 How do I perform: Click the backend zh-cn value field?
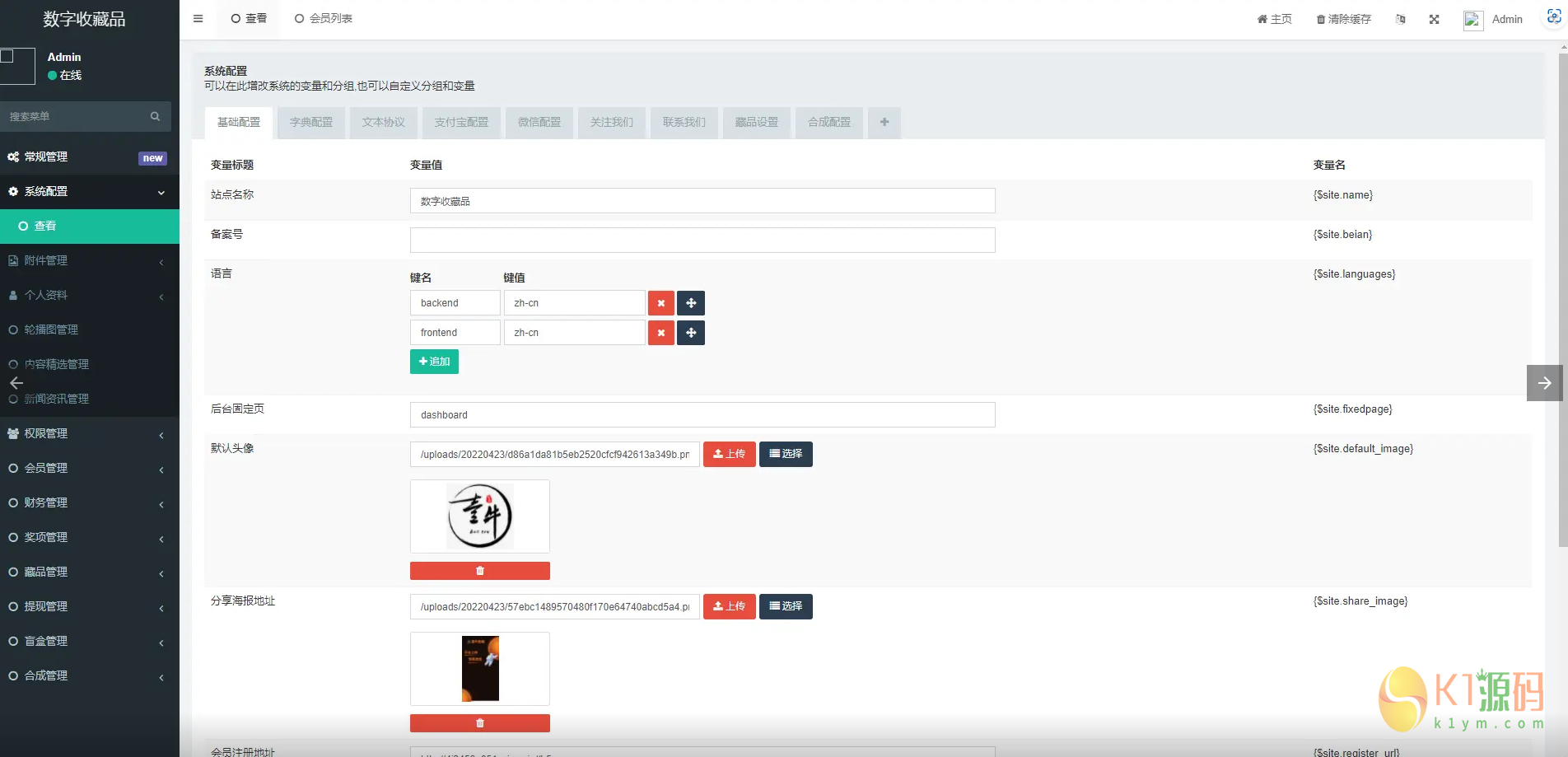pyautogui.click(x=575, y=303)
